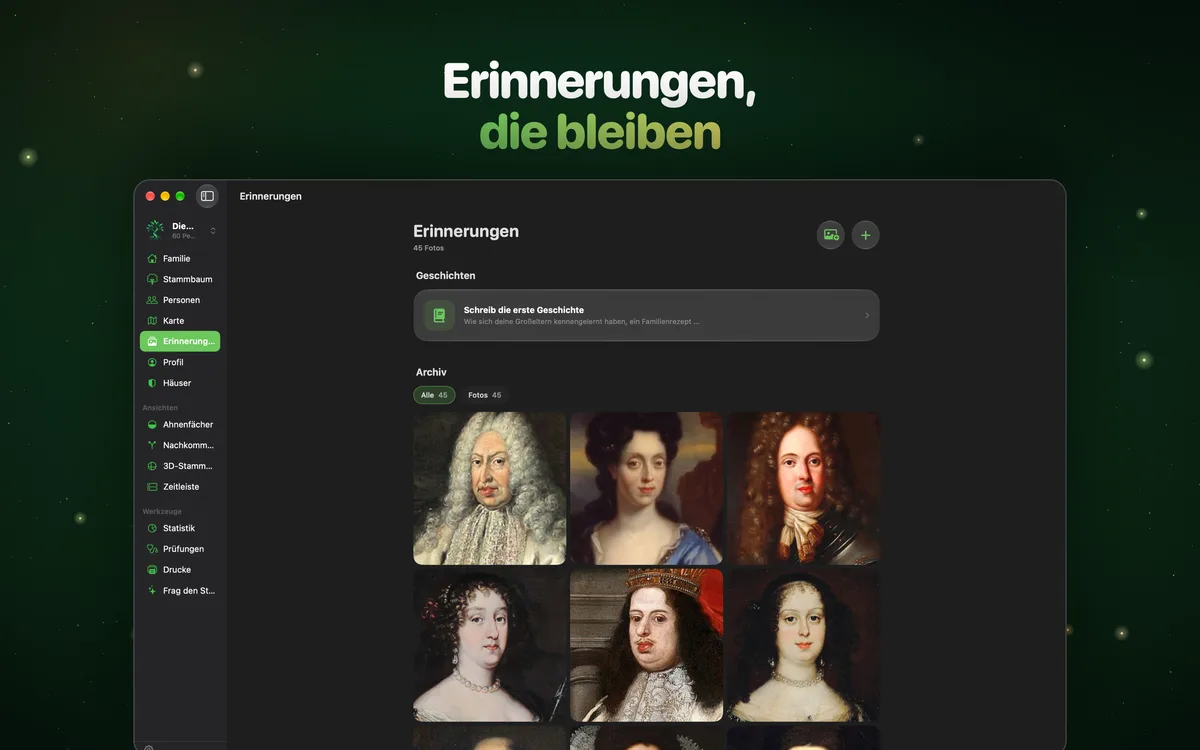This screenshot has width=1200, height=750.
Task: Open portrait of woman with flower in hair
Action: (x=489, y=645)
